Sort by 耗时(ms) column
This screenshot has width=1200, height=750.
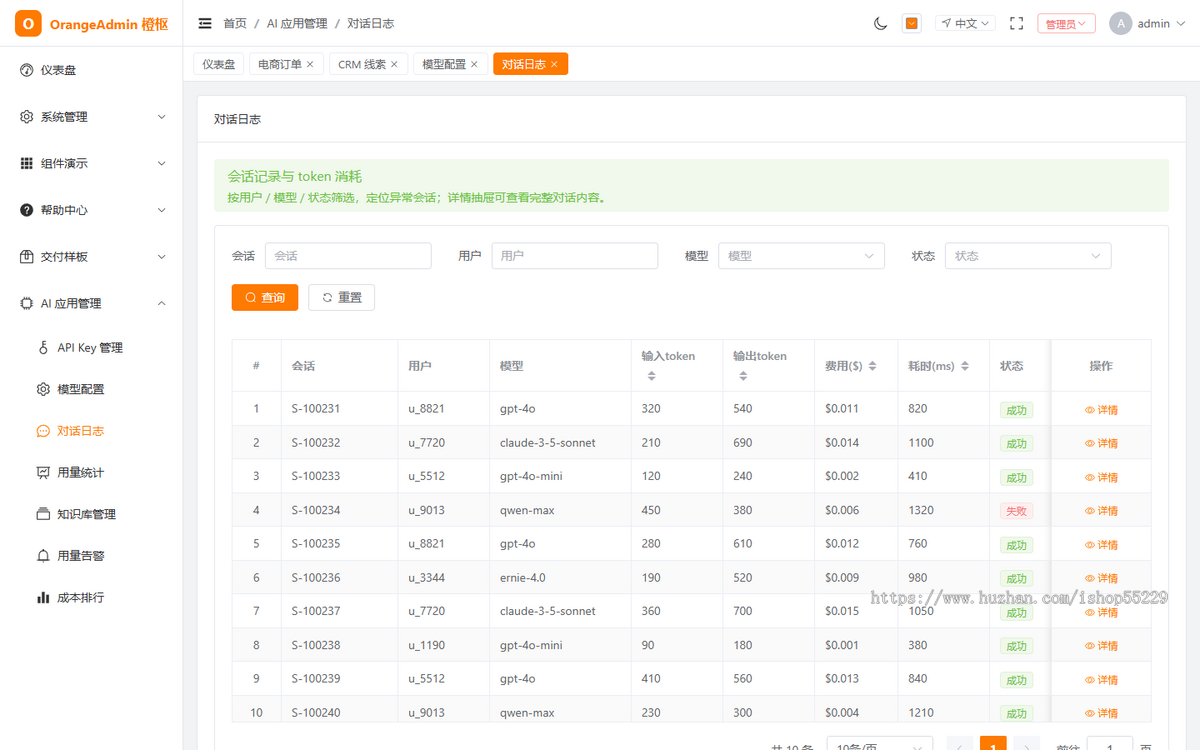click(x=964, y=366)
